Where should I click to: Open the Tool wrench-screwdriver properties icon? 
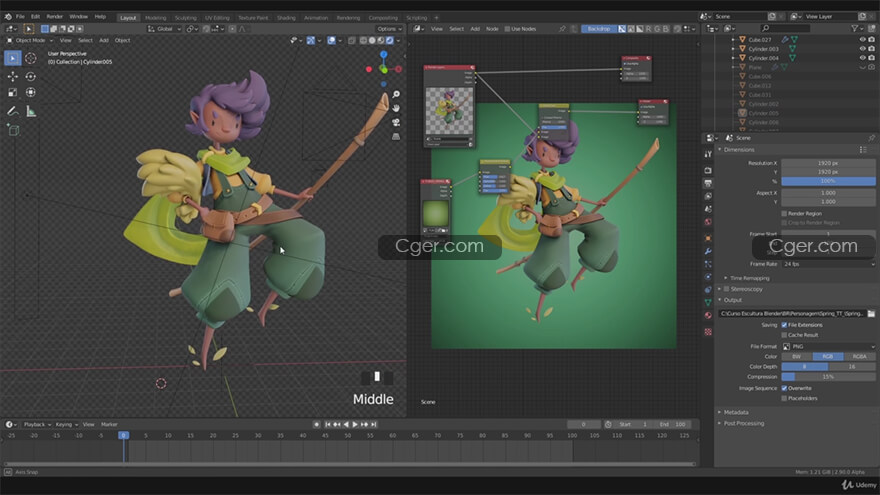coord(708,154)
